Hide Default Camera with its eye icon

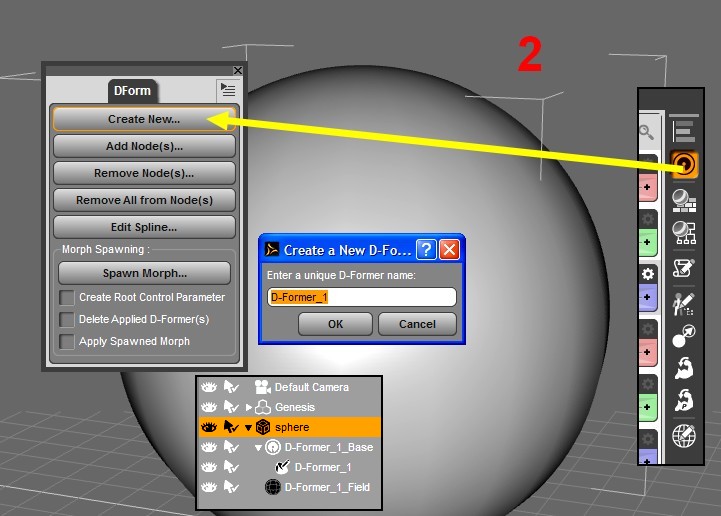[209, 387]
